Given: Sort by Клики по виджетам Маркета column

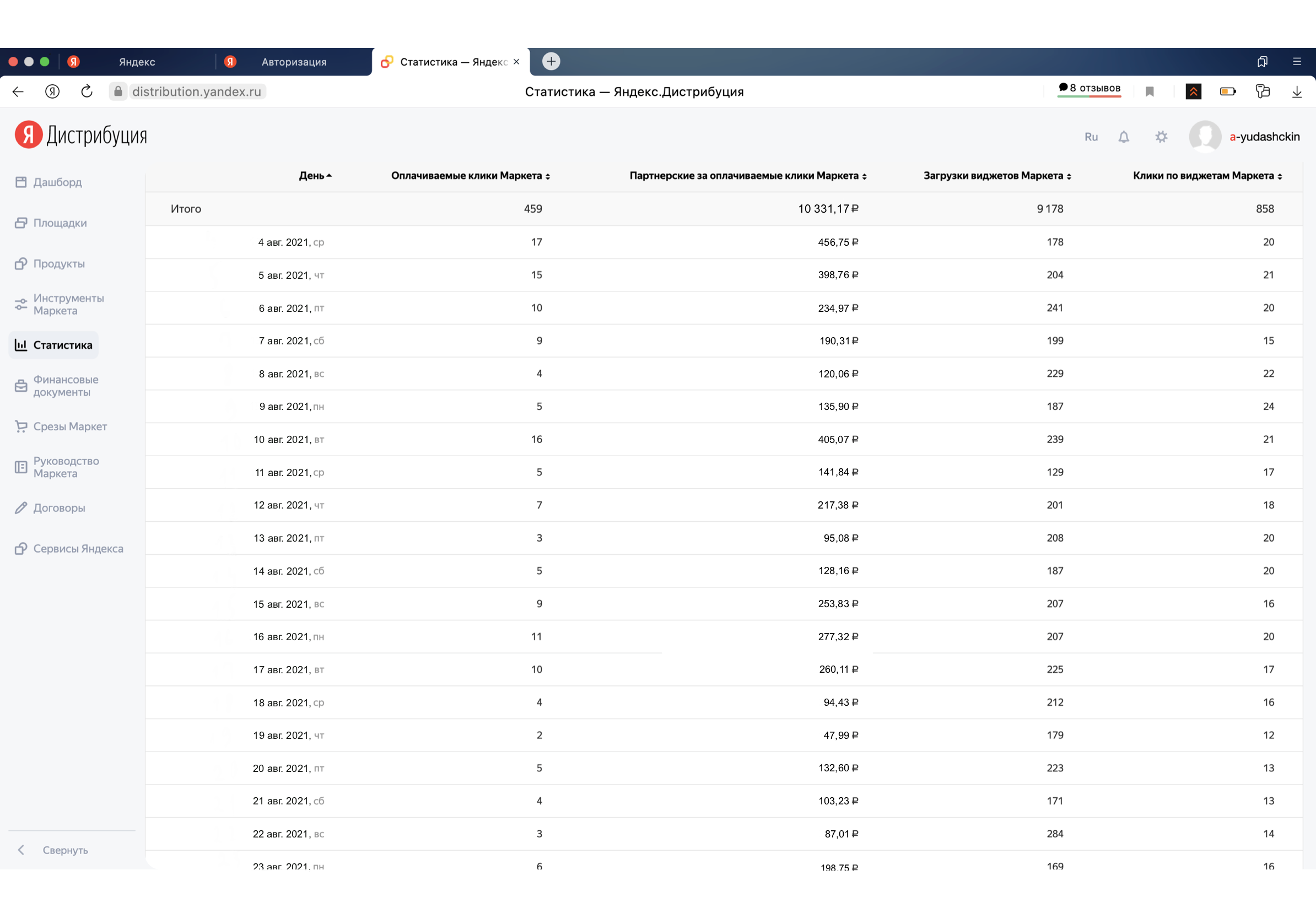Looking at the screenshot, I should click(1207, 176).
